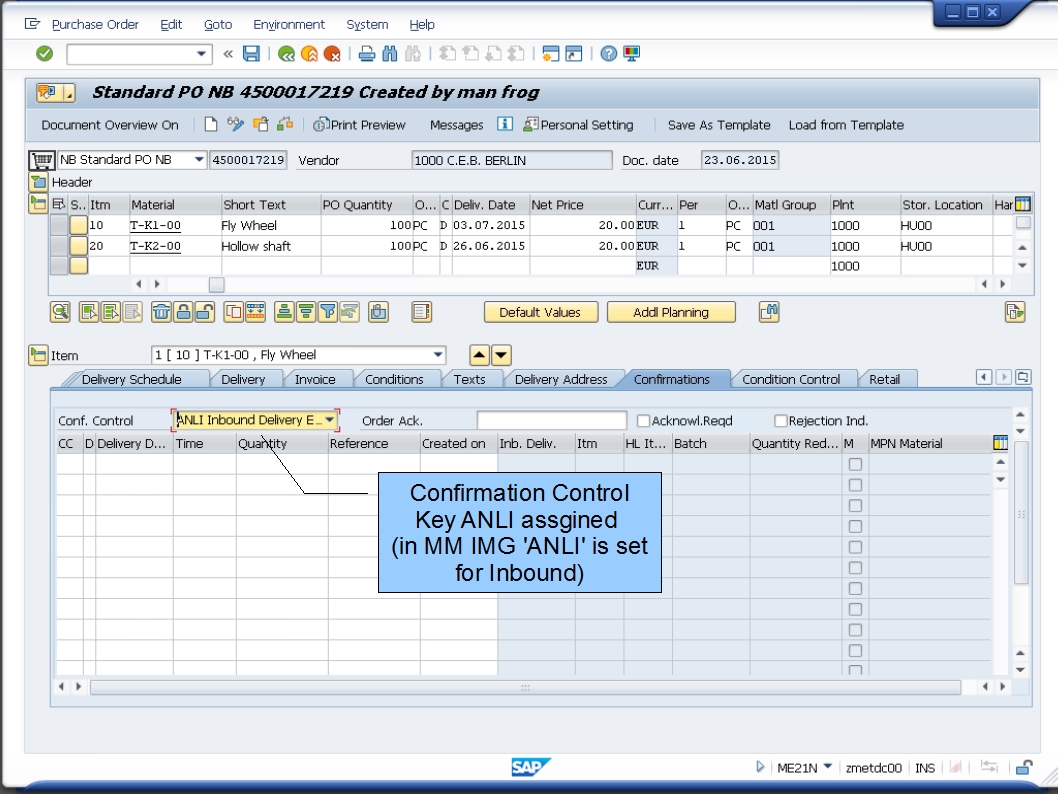Open the Goto menu
The width and height of the screenshot is (1058, 794).
[x=218, y=24]
